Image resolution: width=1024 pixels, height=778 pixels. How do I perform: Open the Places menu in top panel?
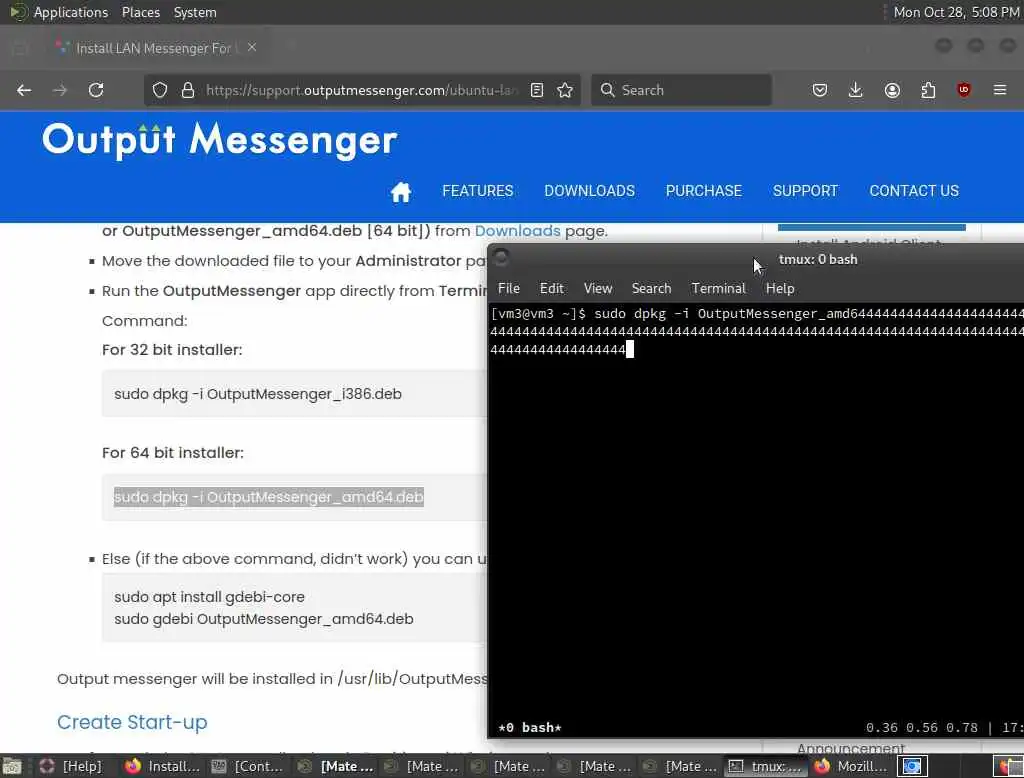140,12
